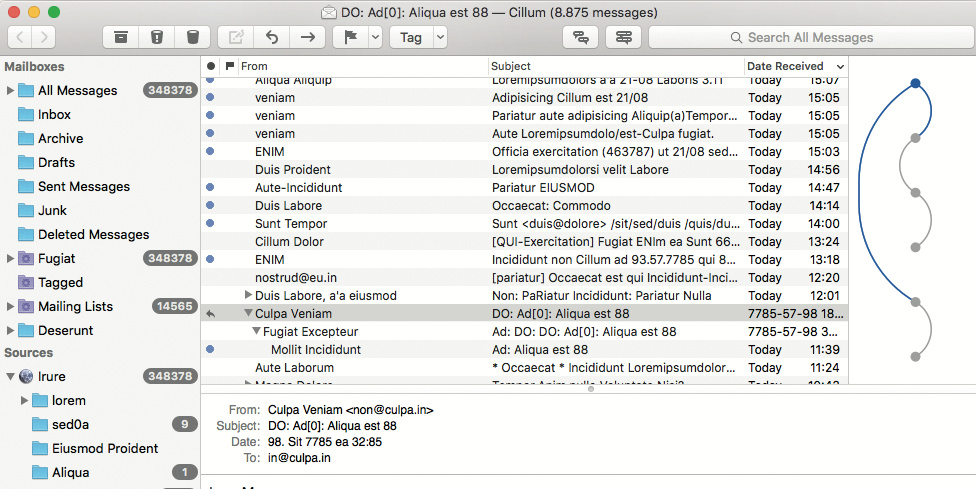Toggle unread dot on Aute-Incididunt message

click(210, 187)
